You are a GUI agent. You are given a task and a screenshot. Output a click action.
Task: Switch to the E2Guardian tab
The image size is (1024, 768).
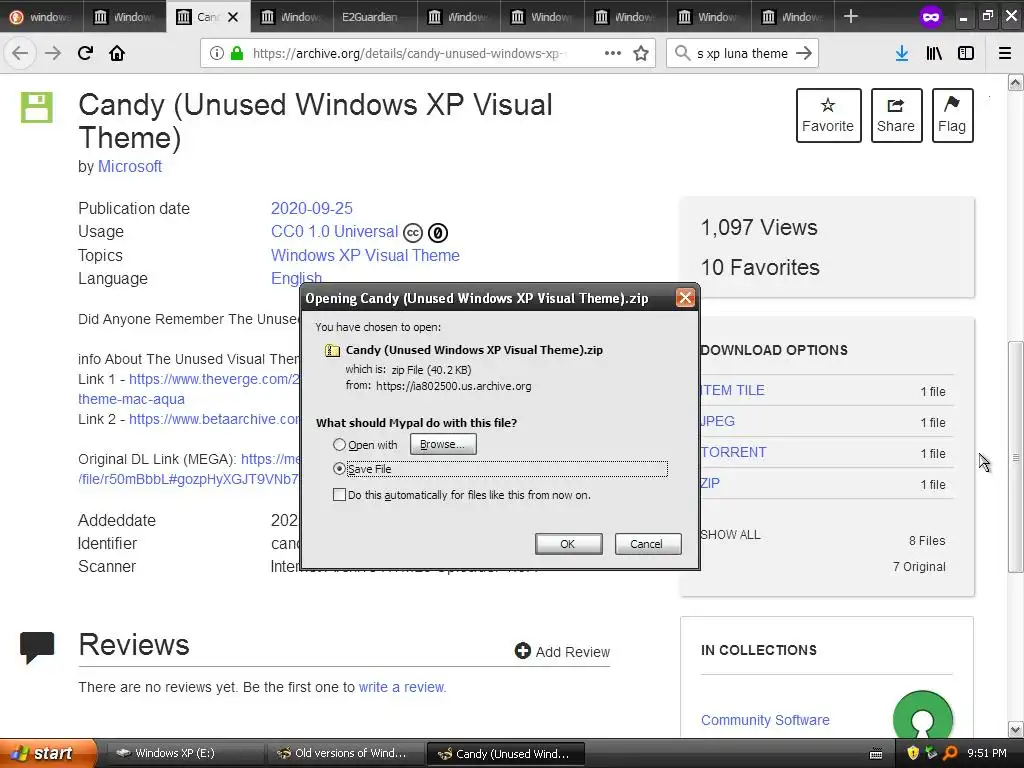[x=375, y=17]
